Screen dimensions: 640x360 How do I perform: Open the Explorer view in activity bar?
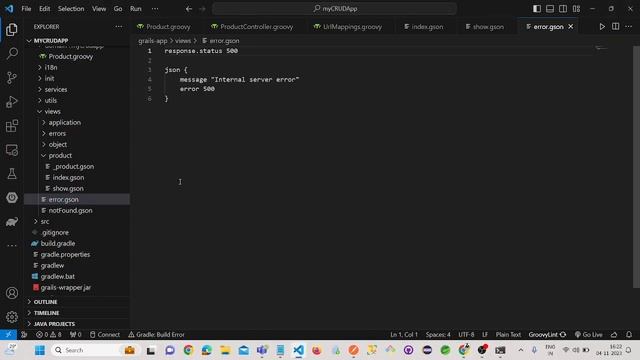12,29
